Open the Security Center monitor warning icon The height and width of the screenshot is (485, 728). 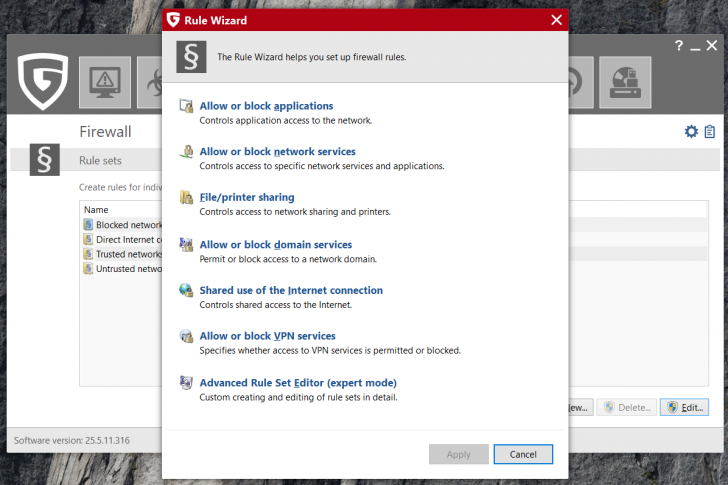pos(105,82)
